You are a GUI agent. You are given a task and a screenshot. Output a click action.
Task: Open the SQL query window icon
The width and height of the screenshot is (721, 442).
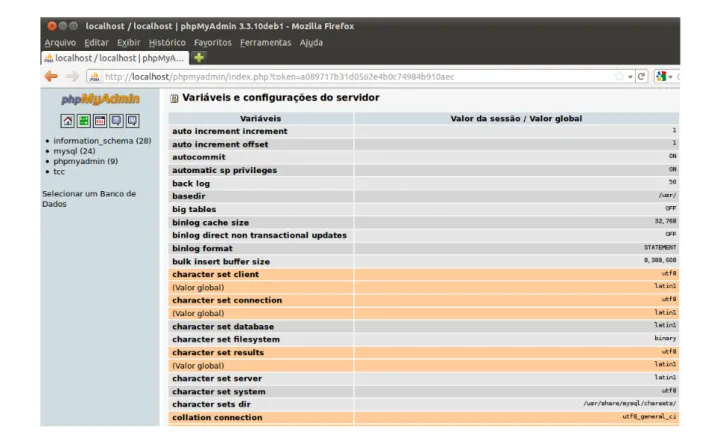(x=100, y=121)
